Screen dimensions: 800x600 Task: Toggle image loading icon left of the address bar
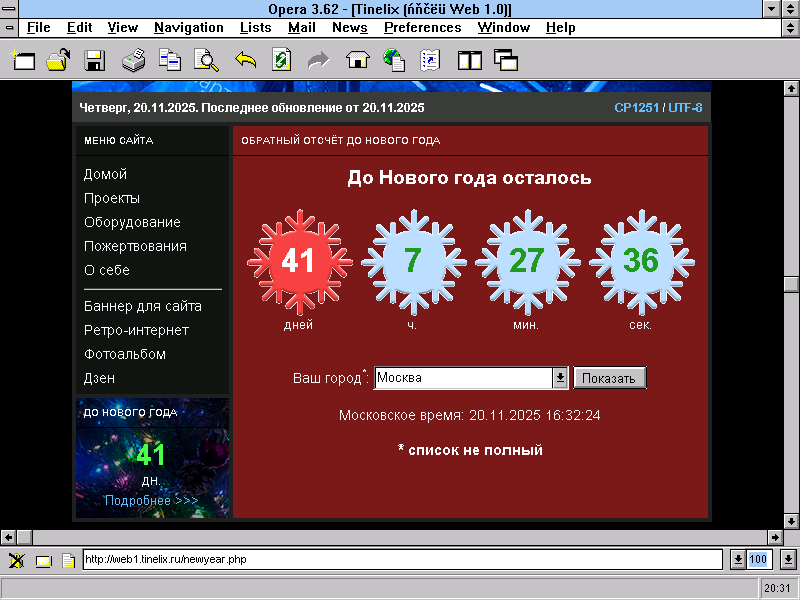coord(17,560)
